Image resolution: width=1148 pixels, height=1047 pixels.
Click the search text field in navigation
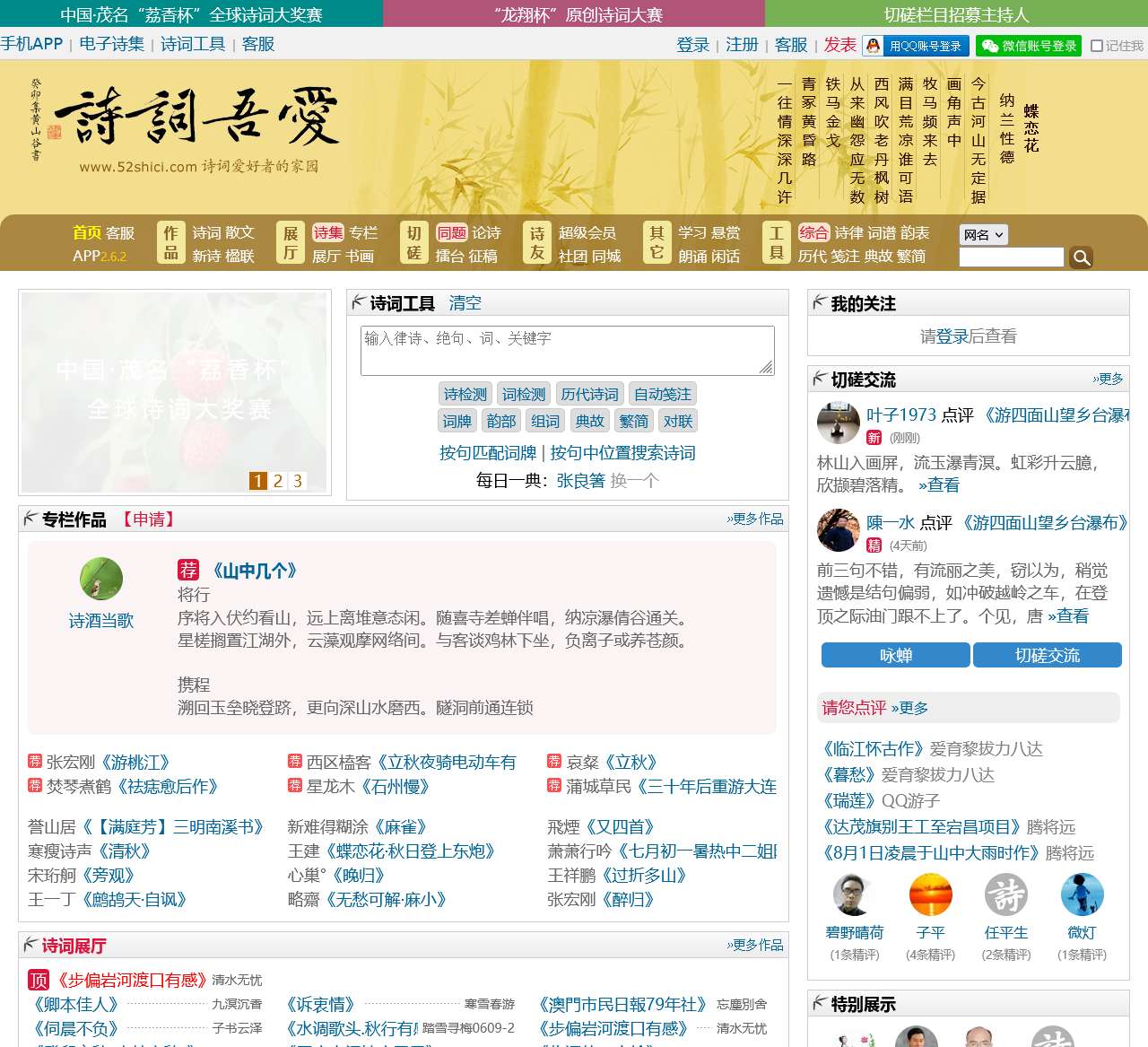click(1012, 257)
